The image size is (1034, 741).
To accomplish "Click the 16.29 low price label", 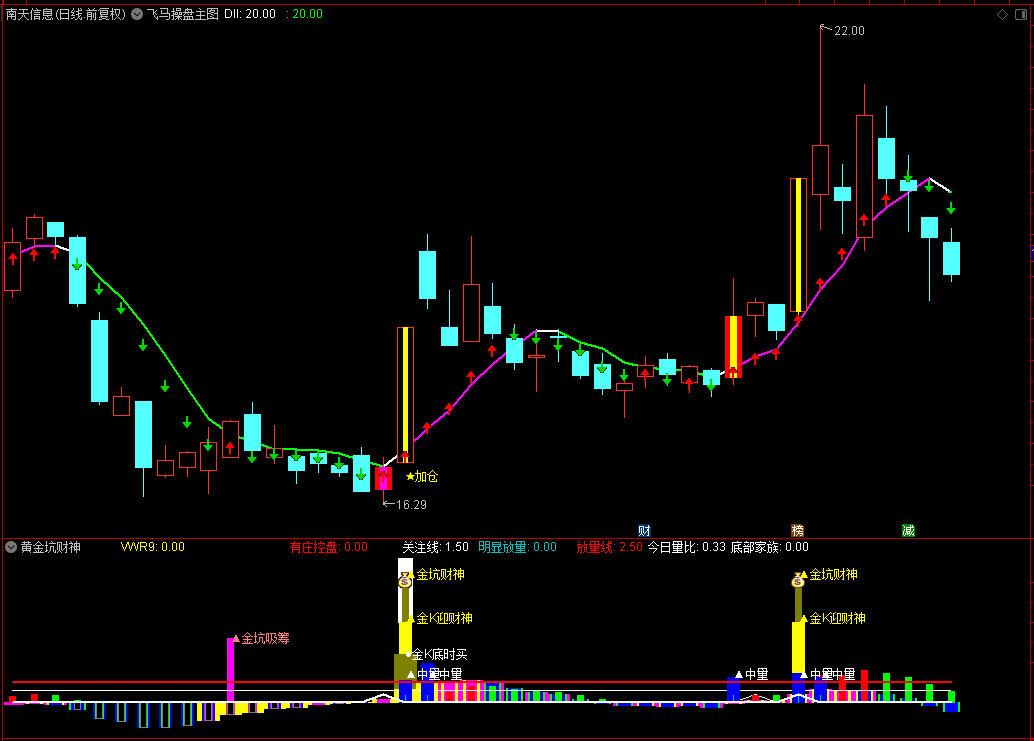I will 411,505.
